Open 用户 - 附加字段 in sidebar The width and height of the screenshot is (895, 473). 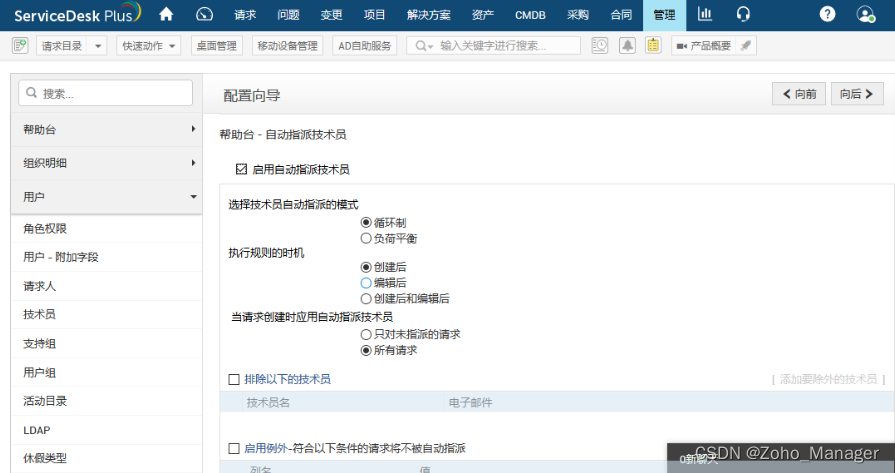pyautogui.click(x=107, y=257)
